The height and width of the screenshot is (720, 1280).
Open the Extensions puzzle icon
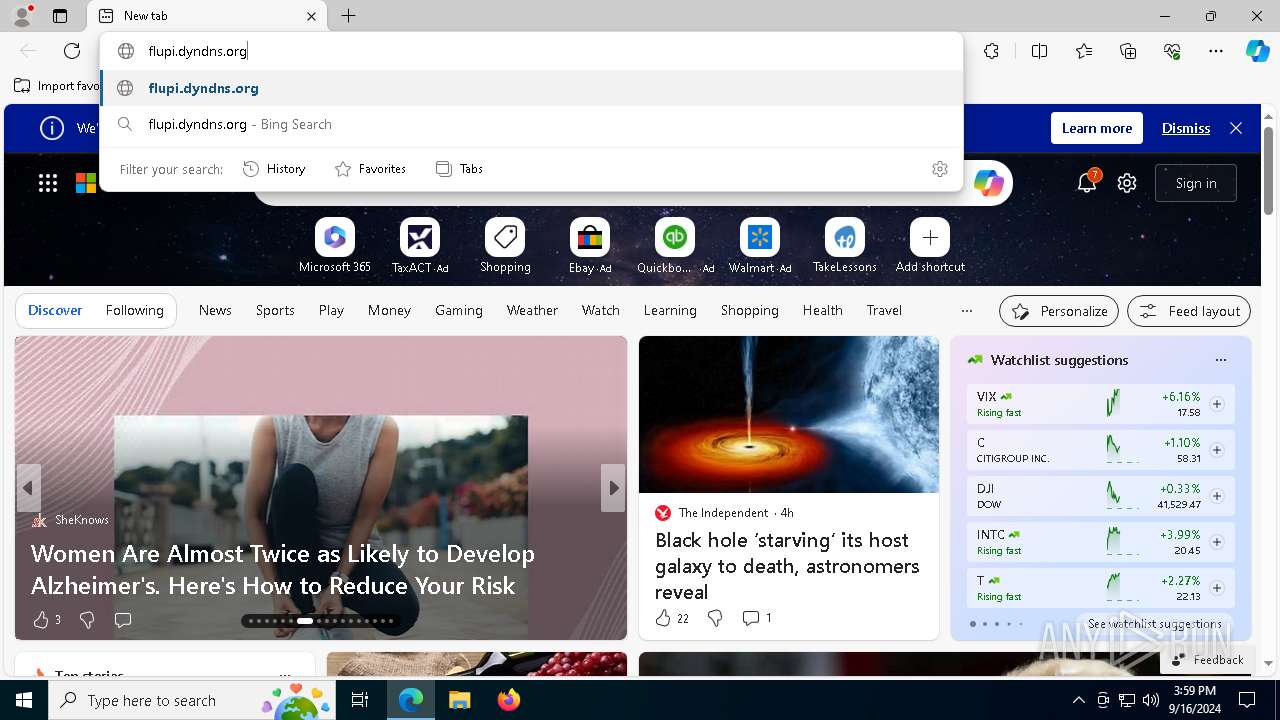coord(991,51)
